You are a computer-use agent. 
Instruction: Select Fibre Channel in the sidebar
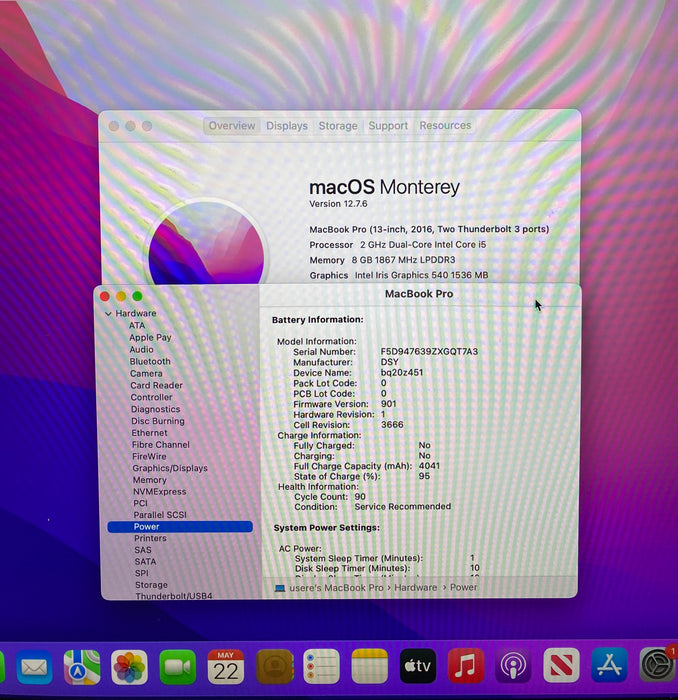161,445
